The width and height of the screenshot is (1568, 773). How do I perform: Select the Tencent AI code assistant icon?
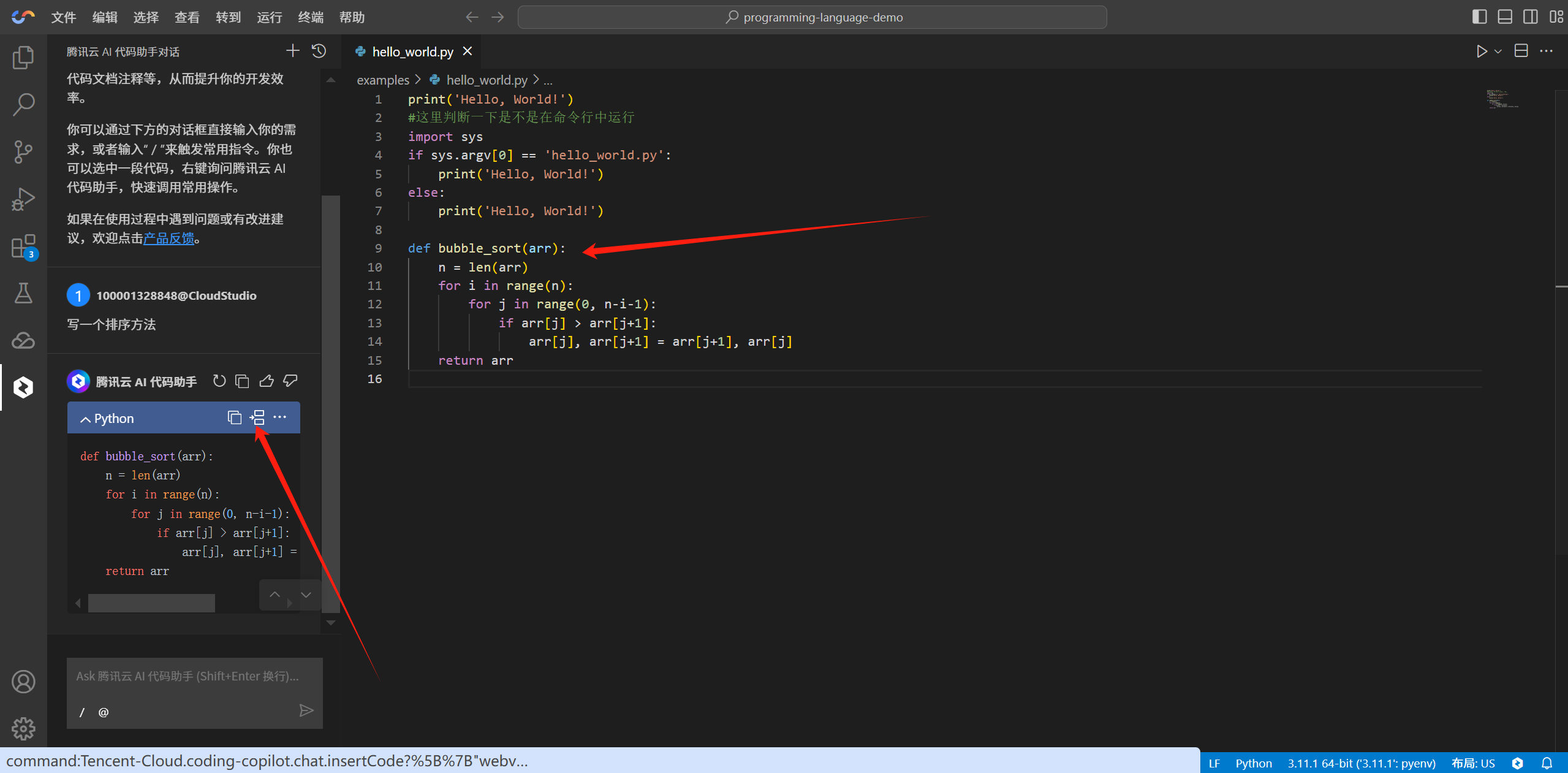coord(23,387)
